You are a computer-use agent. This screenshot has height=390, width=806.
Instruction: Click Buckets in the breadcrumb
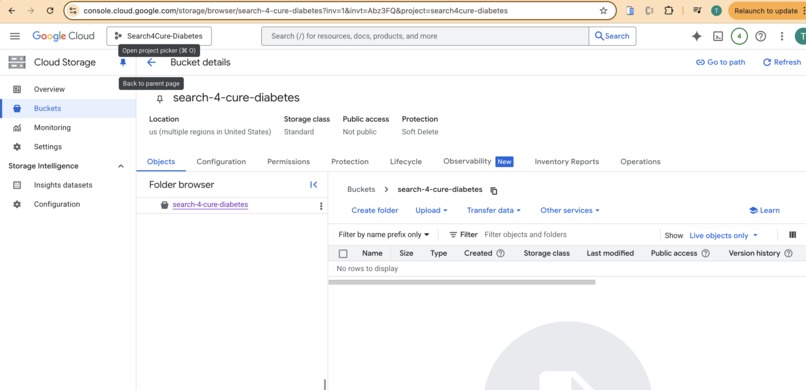pyautogui.click(x=361, y=189)
